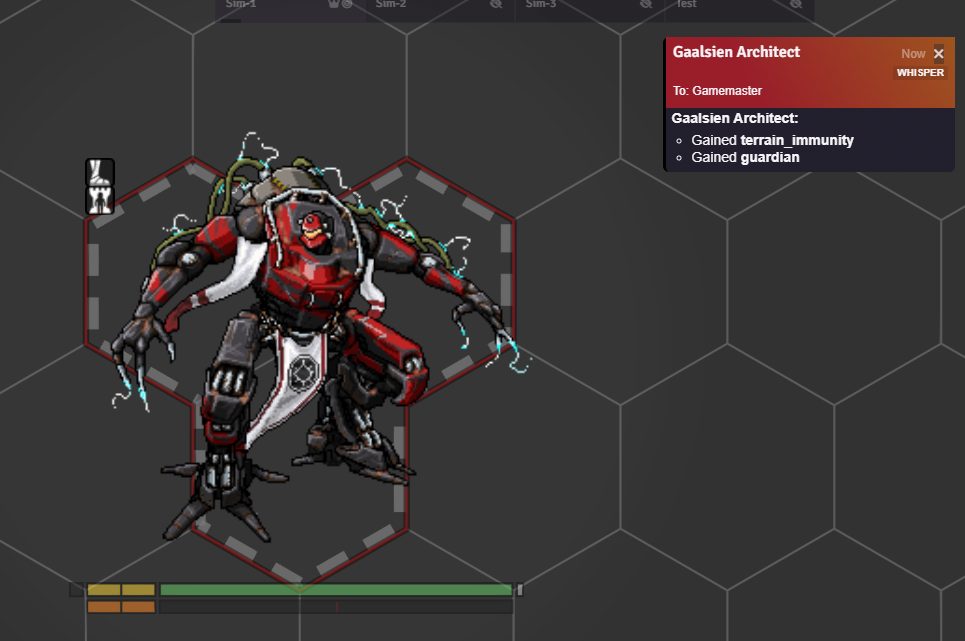Click the dark lower bar under health
Viewport: 965px width, 641px height.
(336, 607)
